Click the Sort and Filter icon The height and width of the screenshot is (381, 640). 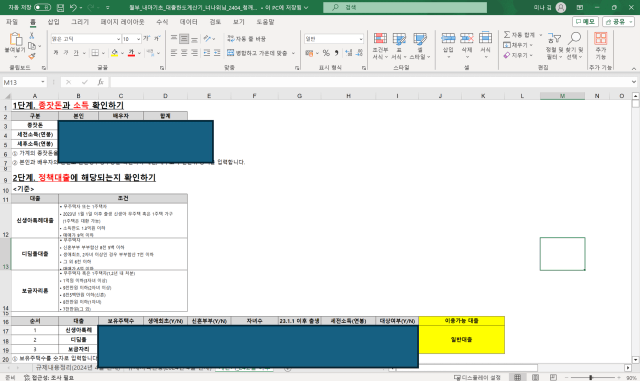pyautogui.click(x=554, y=38)
